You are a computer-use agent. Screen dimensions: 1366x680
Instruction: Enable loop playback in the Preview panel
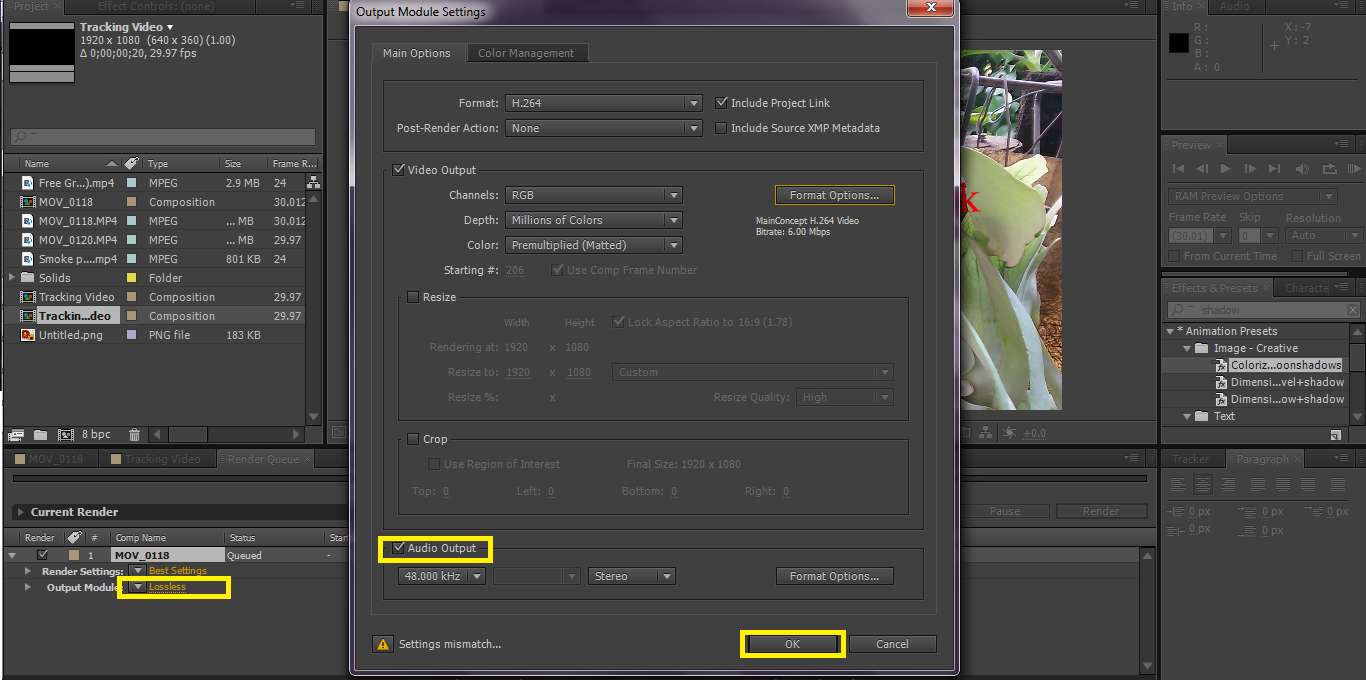click(1330, 169)
